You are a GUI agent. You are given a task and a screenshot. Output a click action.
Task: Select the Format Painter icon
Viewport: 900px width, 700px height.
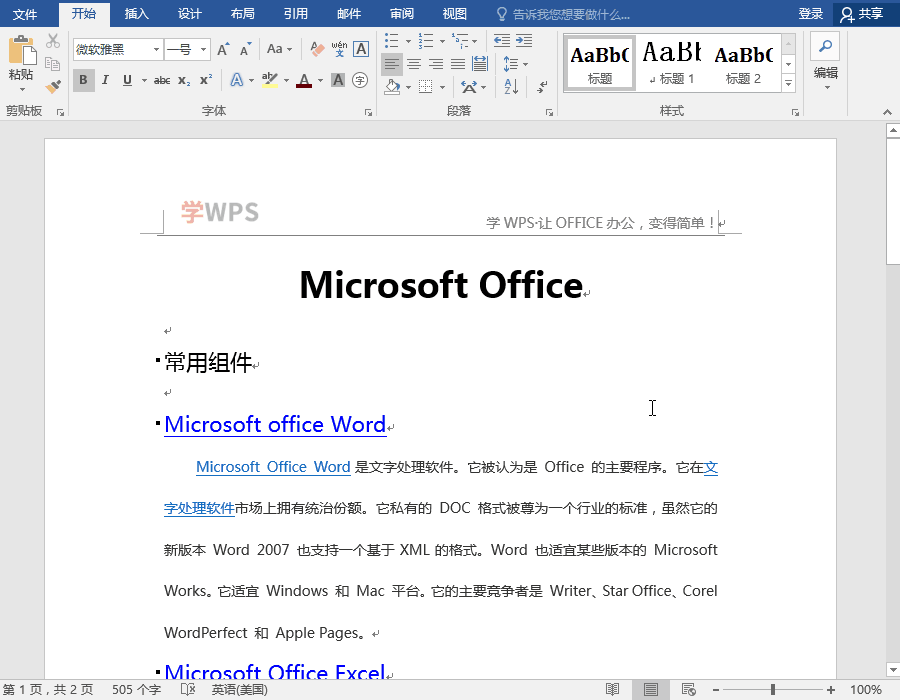tap(52, 85)
